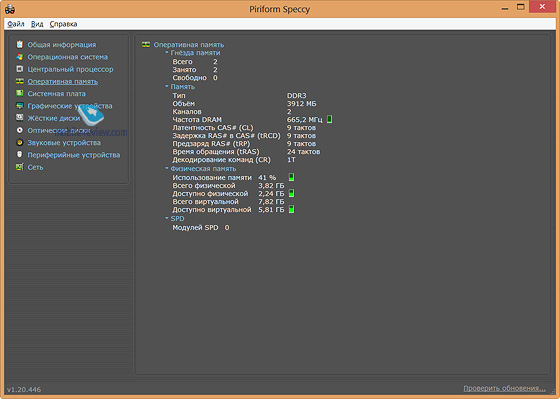The height and width of the screenshot is (399, 560).
Task: Click the Звуковые устройства speaker icon
Action: [x=20, y=143]
